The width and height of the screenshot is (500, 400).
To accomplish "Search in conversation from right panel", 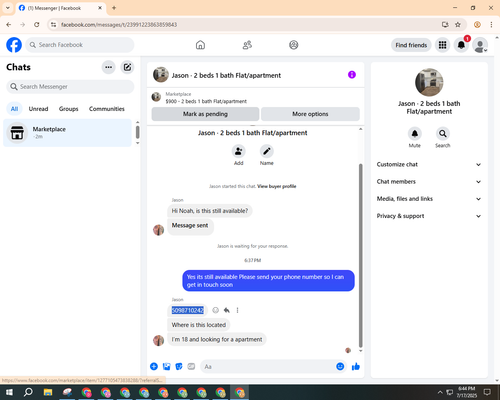I will click(x=443, y=134).
